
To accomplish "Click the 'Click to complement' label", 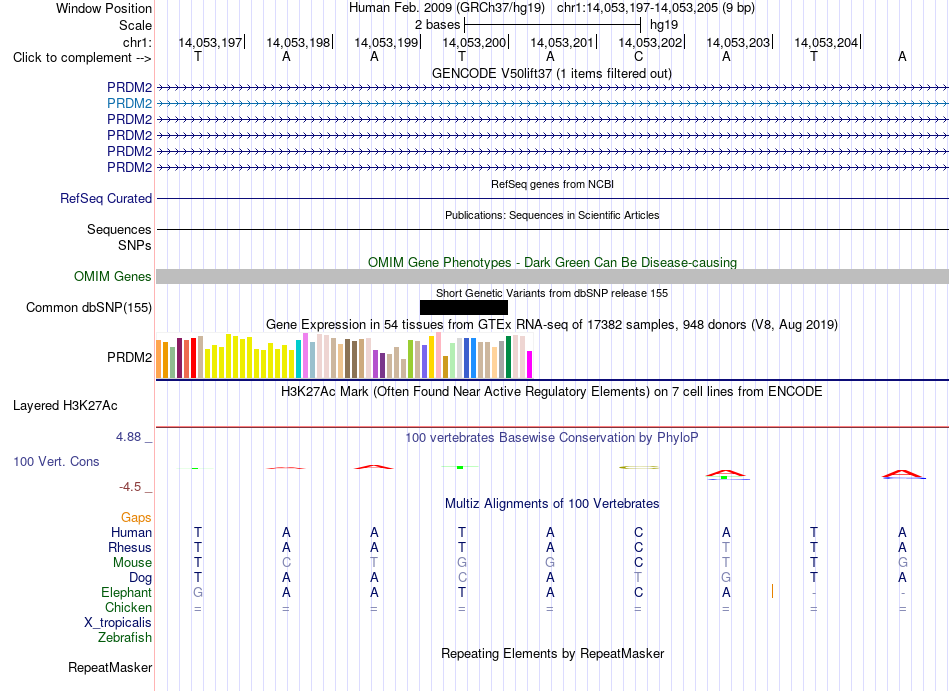I will [82, 58].
